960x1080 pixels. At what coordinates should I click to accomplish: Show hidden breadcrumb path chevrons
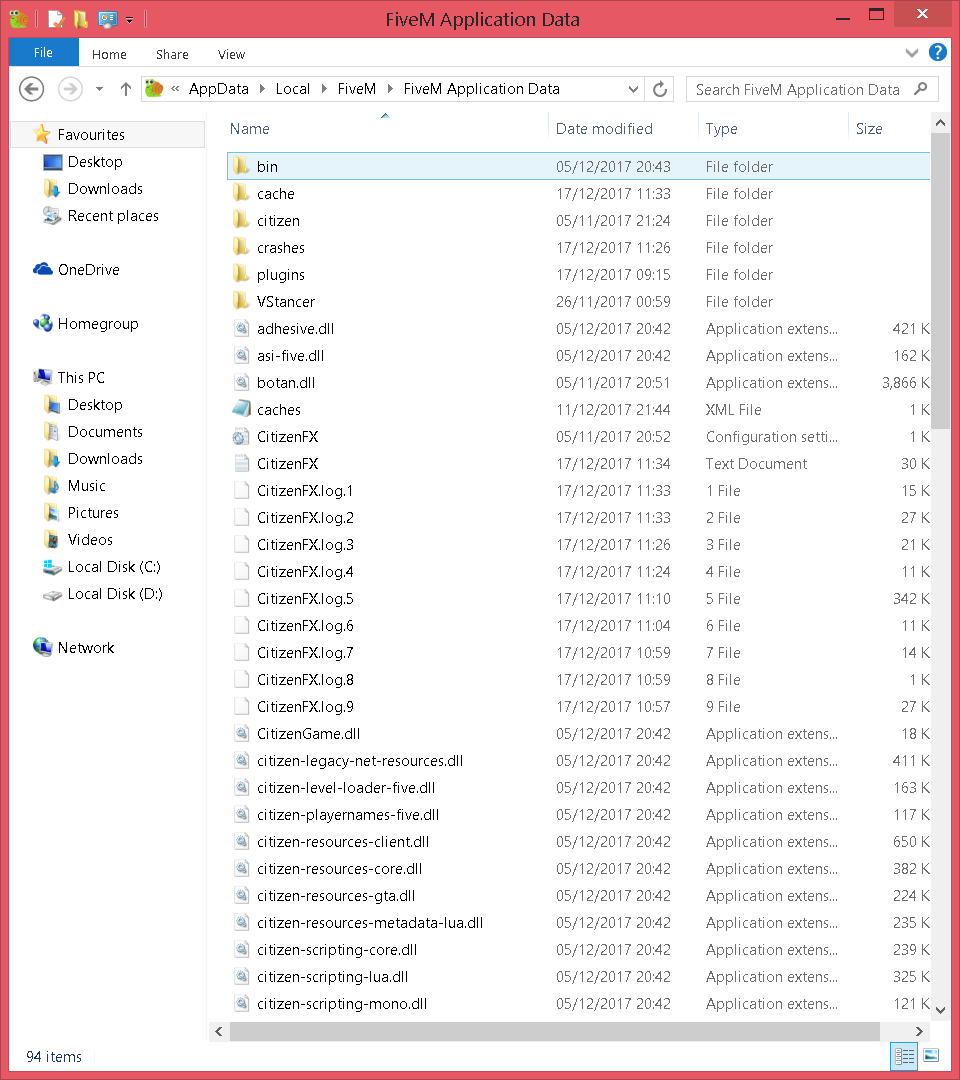(175, 89)
